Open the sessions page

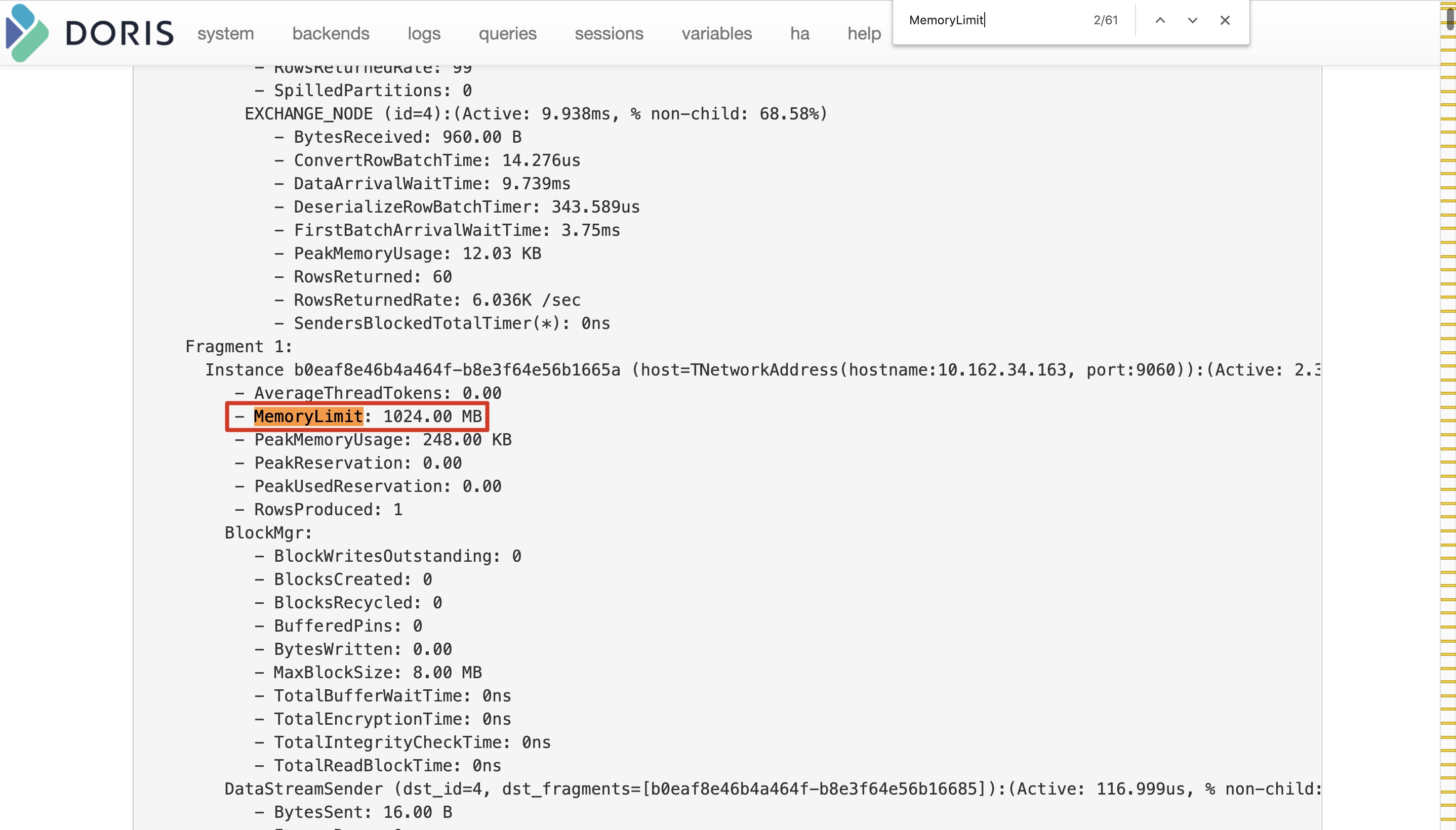pyautogui.click(x=609, y=33)
